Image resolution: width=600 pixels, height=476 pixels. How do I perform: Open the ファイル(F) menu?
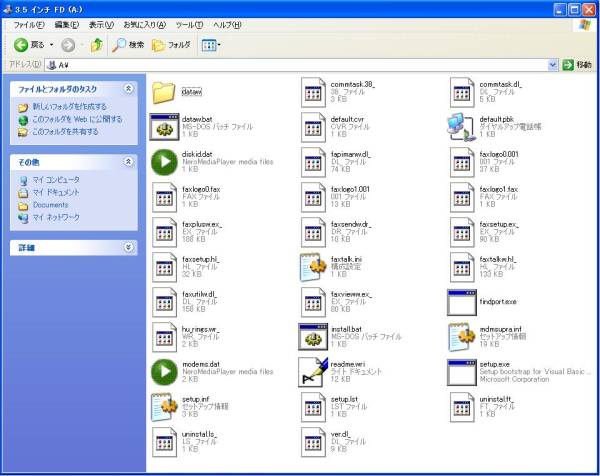[28, 24]
